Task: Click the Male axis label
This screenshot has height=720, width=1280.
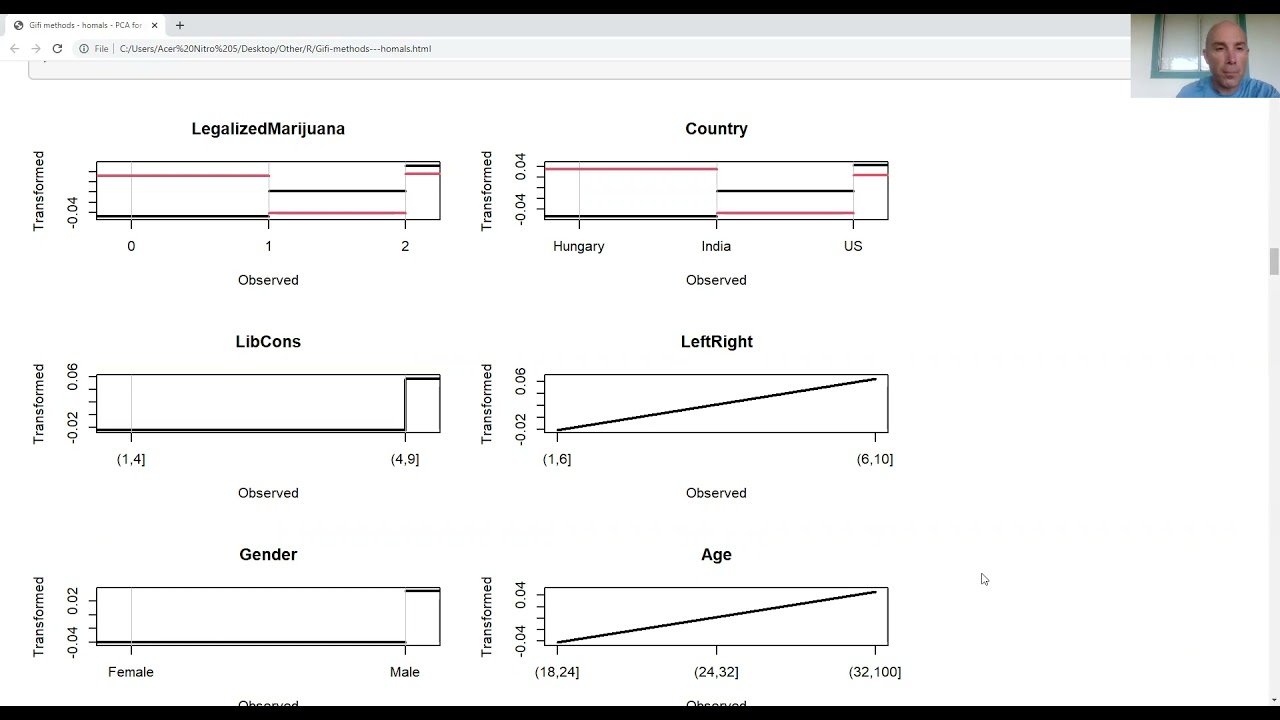Action: 405,672
